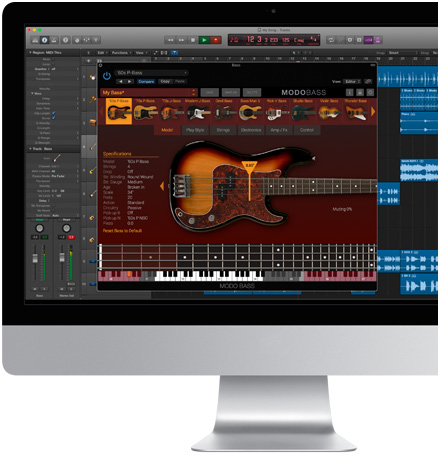The height and width of the screenshot is (455, 438).
Task: Toggle the Clip Length checkbox
Action: click(54, 113)
